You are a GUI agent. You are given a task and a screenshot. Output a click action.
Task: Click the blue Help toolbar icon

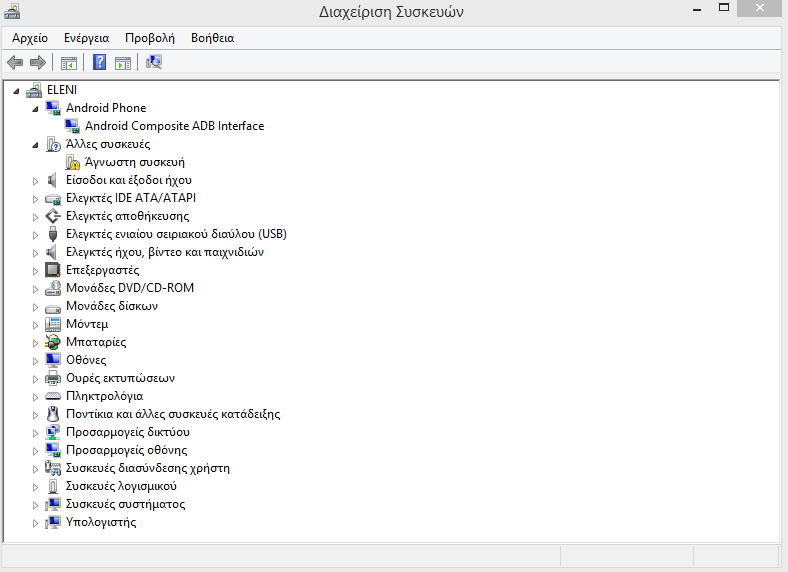pos(99,63)
